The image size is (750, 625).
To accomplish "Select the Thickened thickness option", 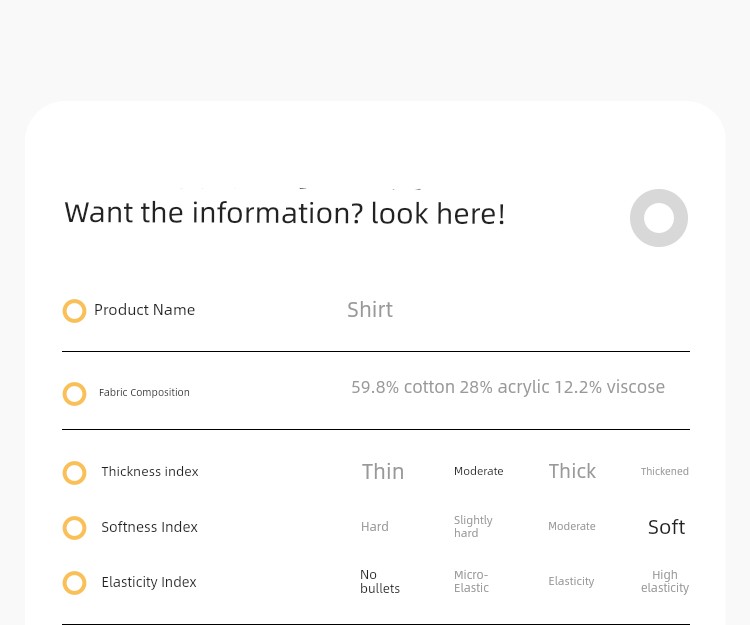I will [x=664, y=471].
